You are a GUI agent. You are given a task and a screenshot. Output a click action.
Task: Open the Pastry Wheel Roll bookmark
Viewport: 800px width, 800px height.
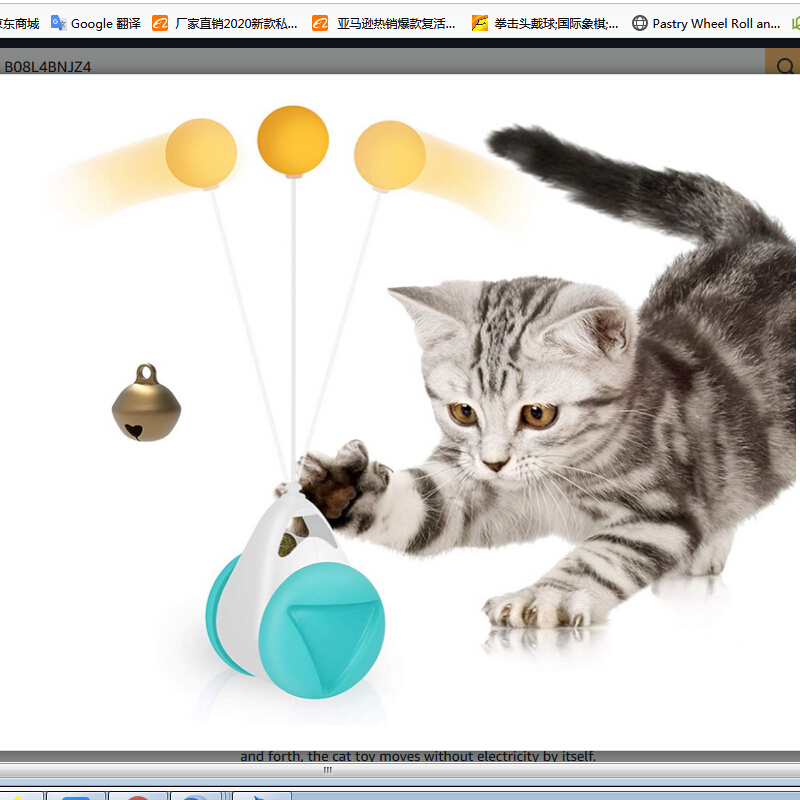click(x=706, y=23)
